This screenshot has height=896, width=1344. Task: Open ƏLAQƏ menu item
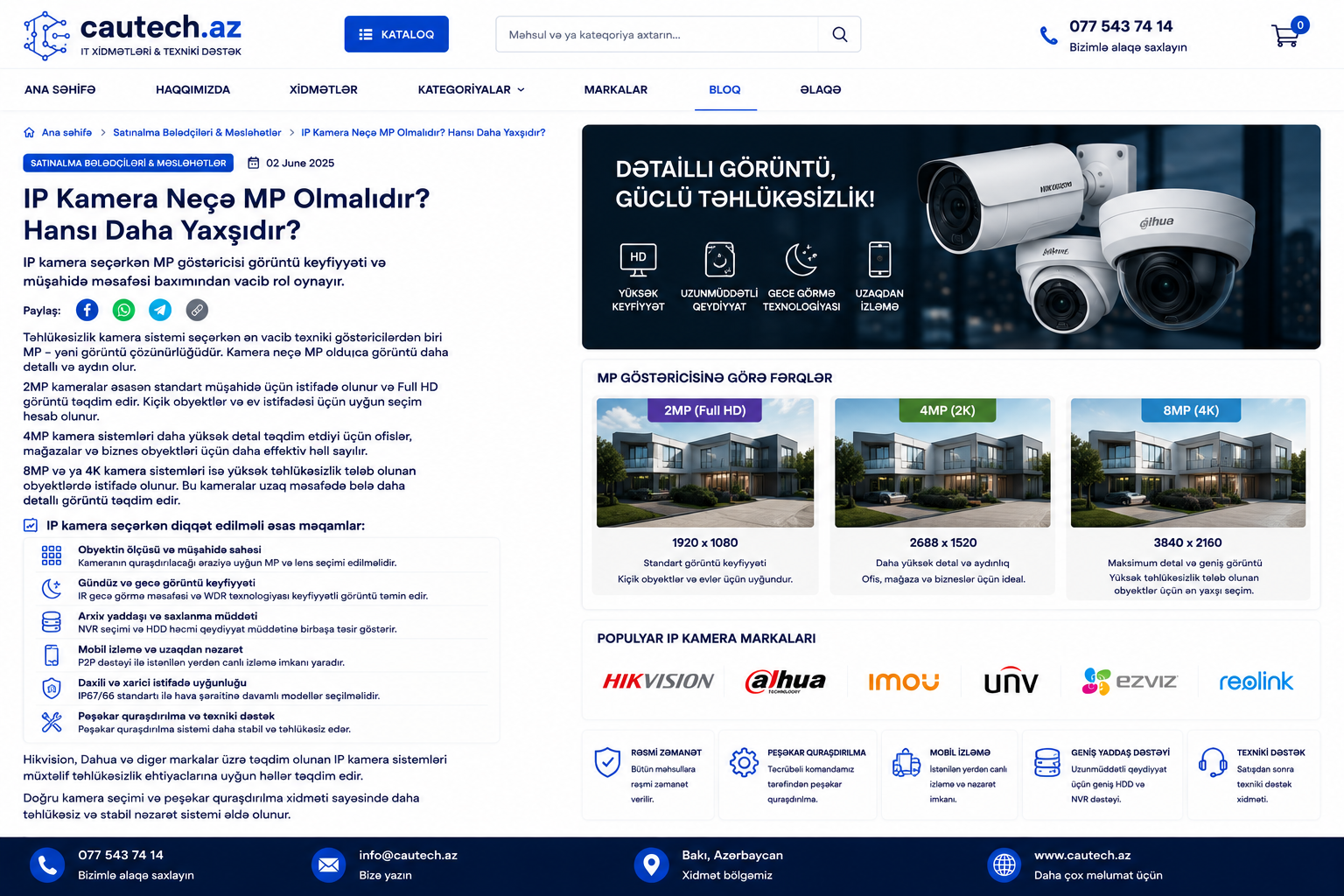click(821, 89)
